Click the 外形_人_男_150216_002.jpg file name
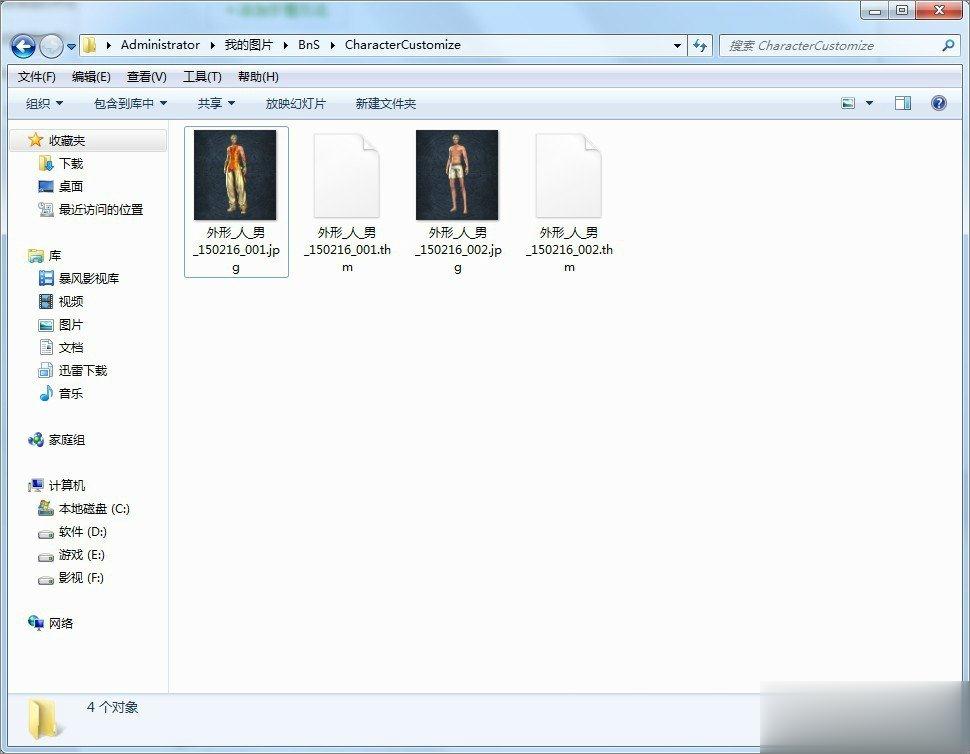970x754 pixels. pos(458,250)
